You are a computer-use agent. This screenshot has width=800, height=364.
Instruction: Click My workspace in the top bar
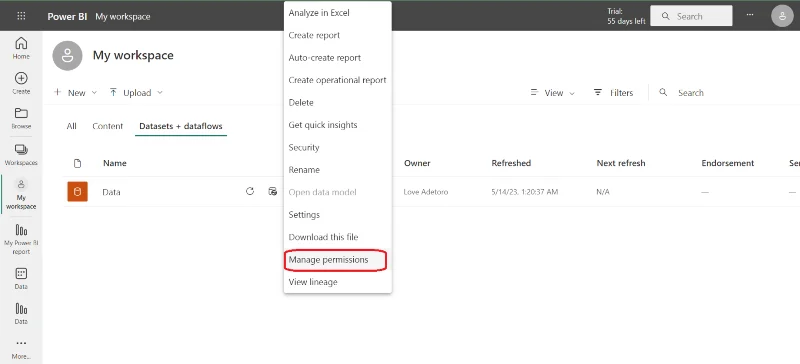click(123, 17)
